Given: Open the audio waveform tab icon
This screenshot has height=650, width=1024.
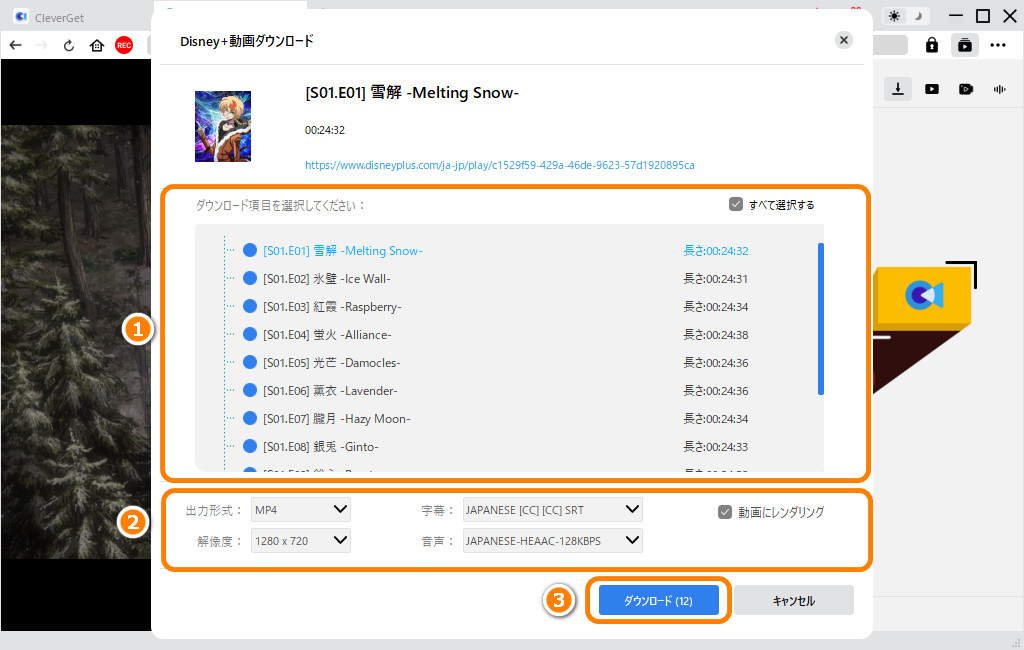Looking at the screenshot, I should (x=1000, y=89).
